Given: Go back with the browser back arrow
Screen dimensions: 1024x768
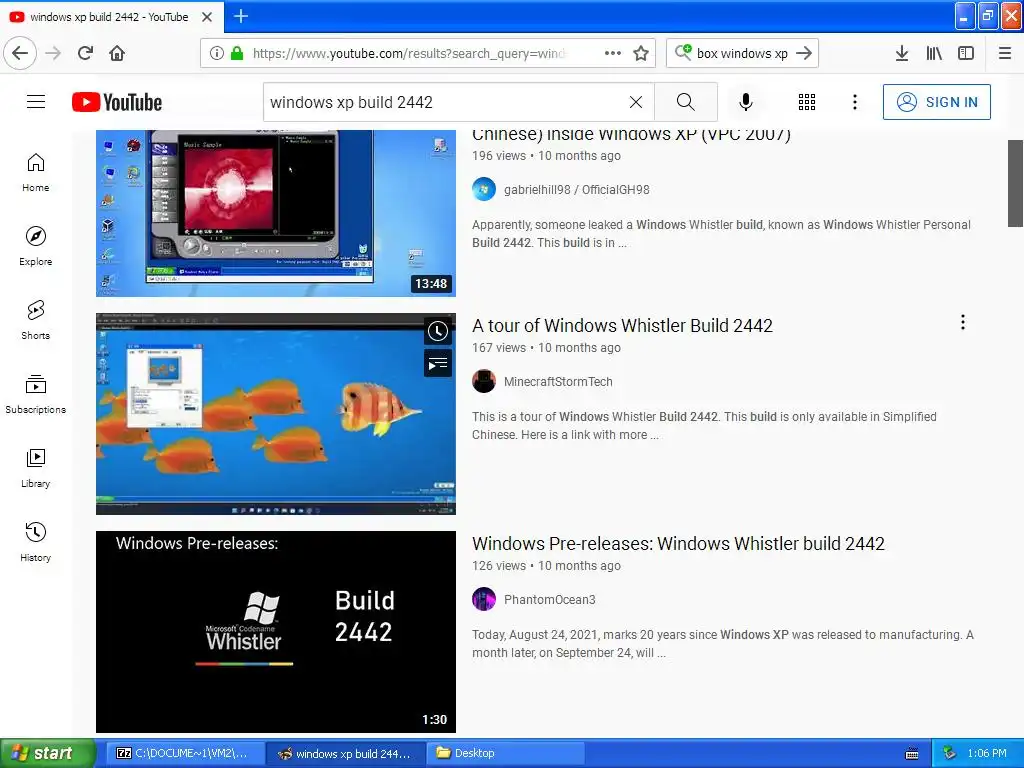Looking at the screenshot, I should 20,53.
